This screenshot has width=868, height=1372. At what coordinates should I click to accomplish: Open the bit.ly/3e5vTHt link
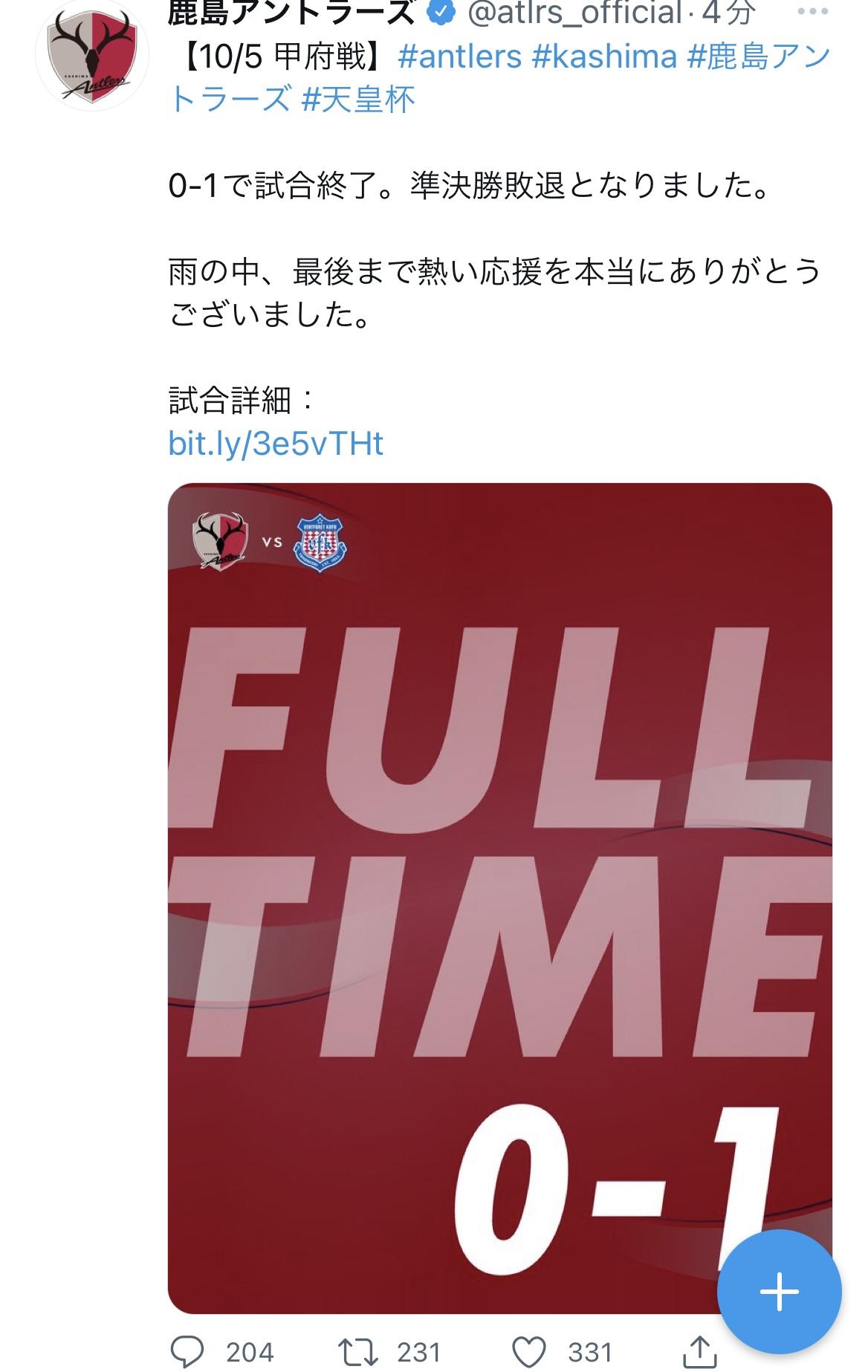click(x=276, y=444)
